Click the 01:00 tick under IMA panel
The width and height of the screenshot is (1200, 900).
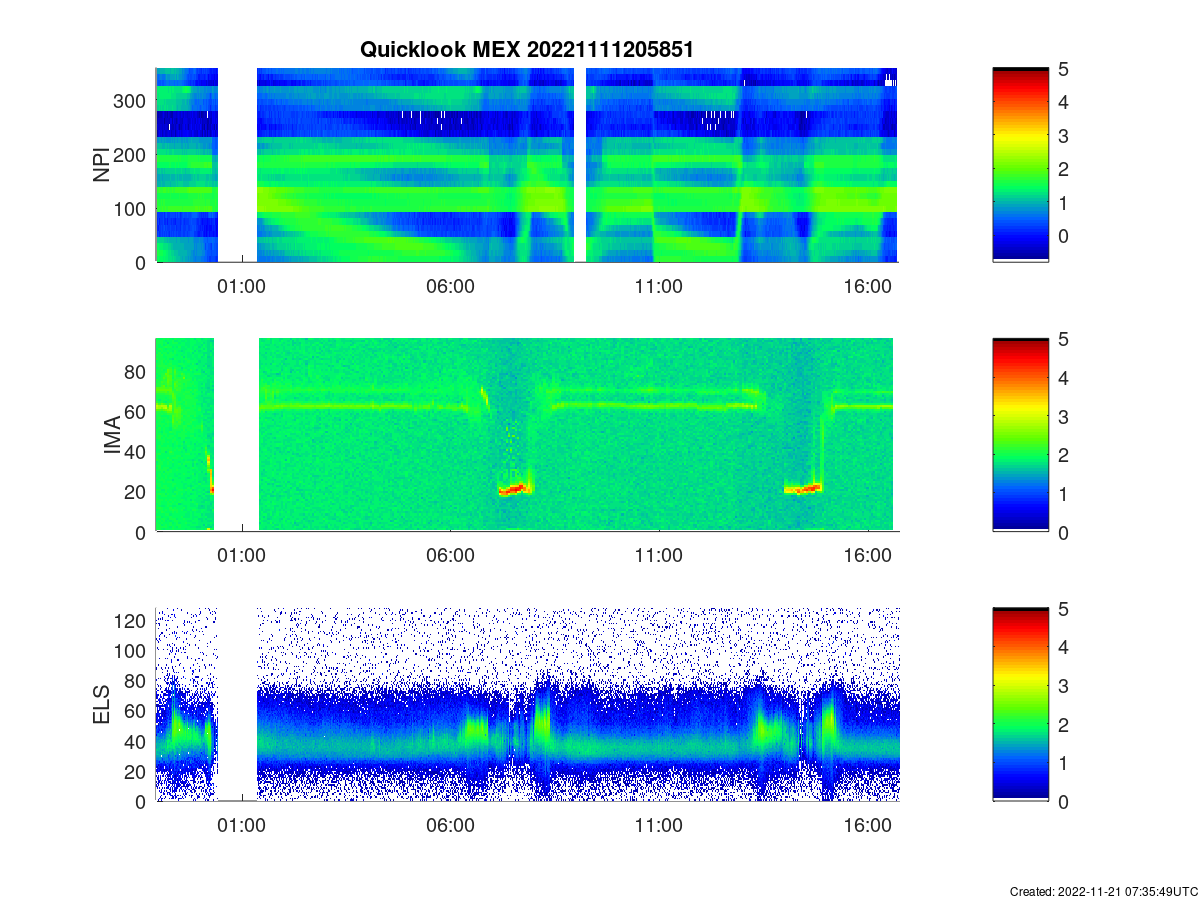click(241, 556)
